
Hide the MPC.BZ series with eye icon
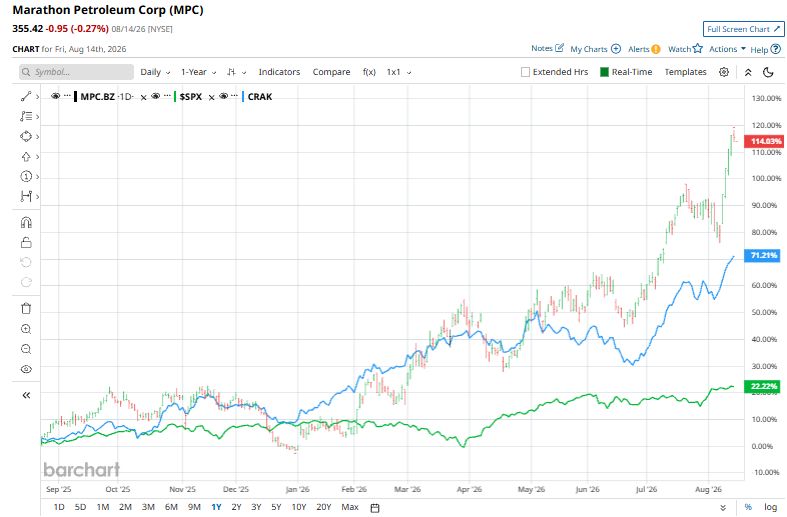[x=55, y=96]
